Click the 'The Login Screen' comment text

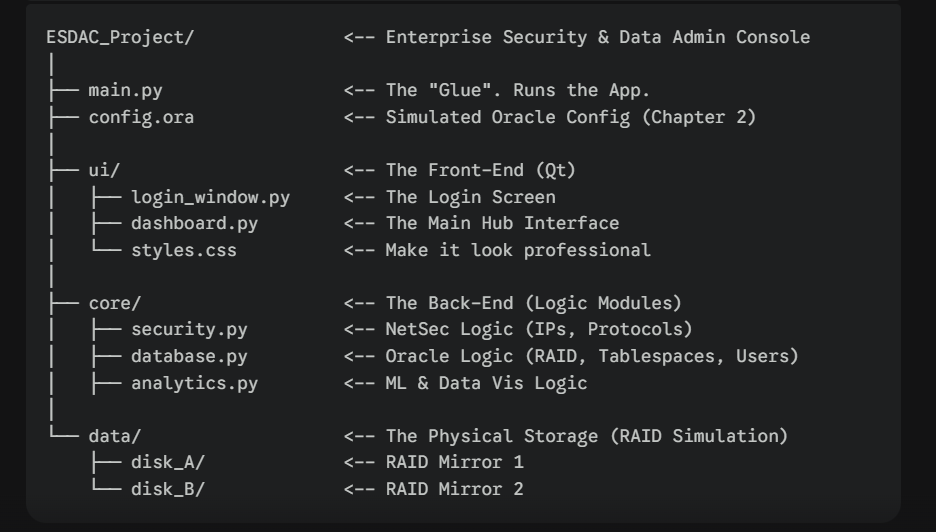coord(470,198)
